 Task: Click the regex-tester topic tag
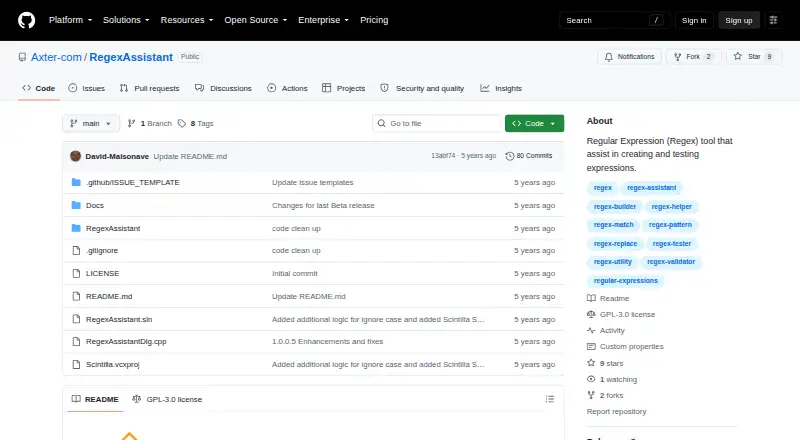click(671, 244)
